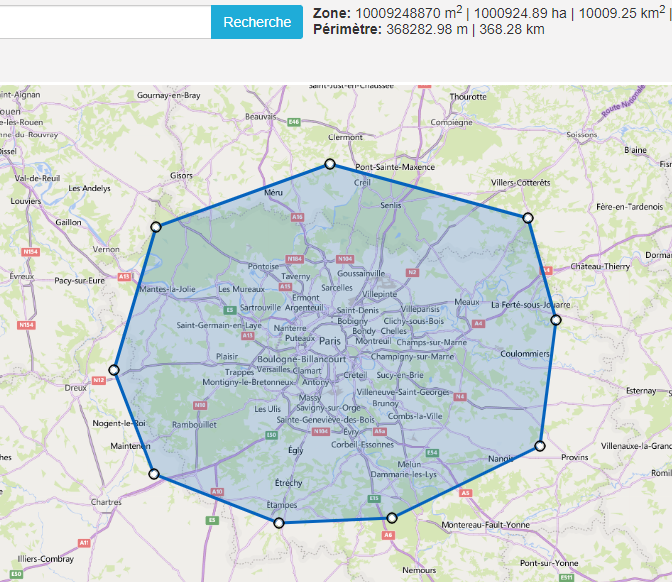Click the A11 road shield near Illiers-Combray

pyautogui.click(x=84, y=543)
